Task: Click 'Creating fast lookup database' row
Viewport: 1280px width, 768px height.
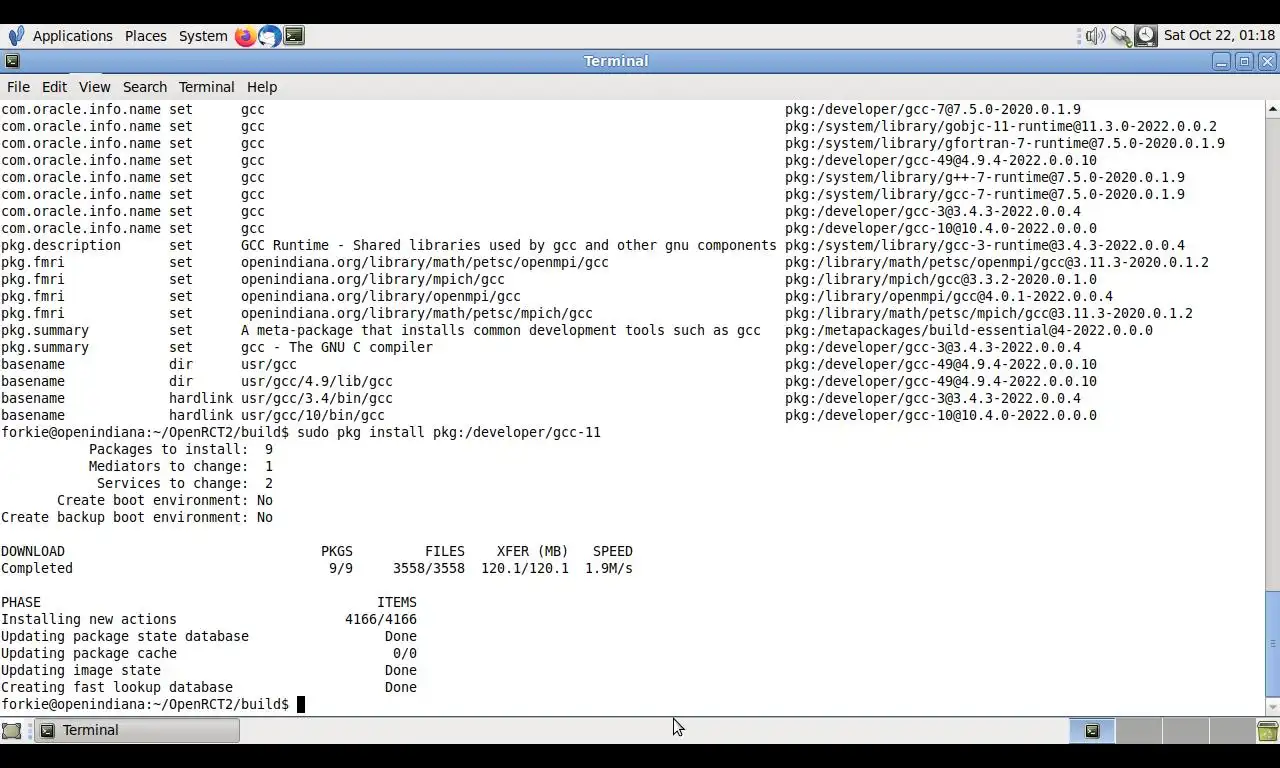Action: click(209, 687)
